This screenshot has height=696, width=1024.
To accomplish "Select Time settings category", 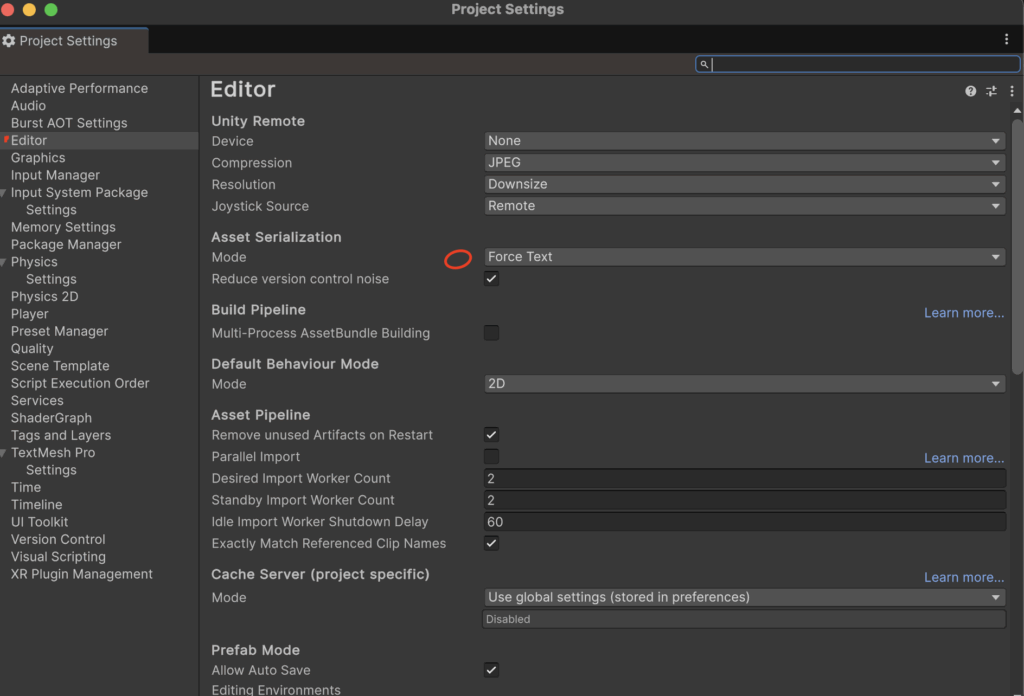I will (x=26, y=487).
